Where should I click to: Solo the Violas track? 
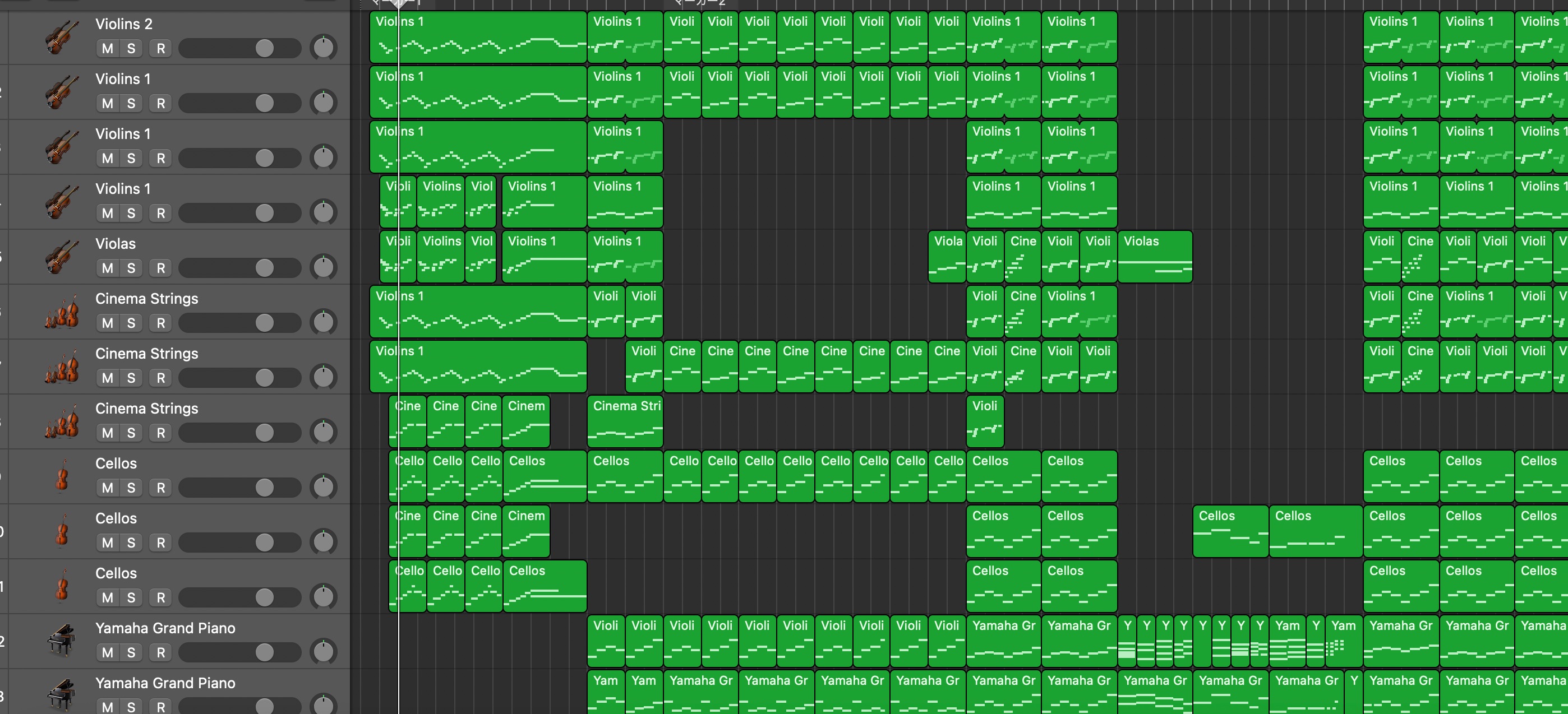tap(131, 268)
